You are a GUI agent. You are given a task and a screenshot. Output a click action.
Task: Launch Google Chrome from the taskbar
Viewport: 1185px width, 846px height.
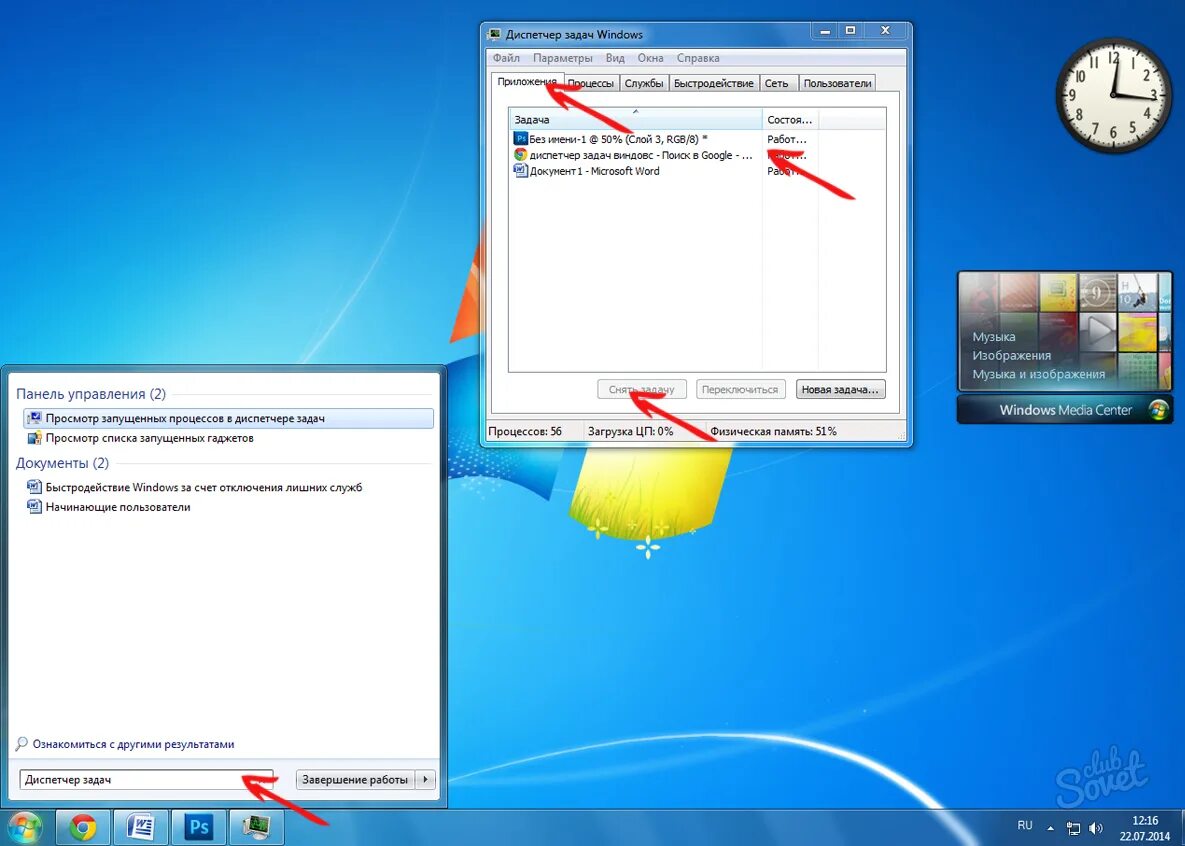pos(83,828)
